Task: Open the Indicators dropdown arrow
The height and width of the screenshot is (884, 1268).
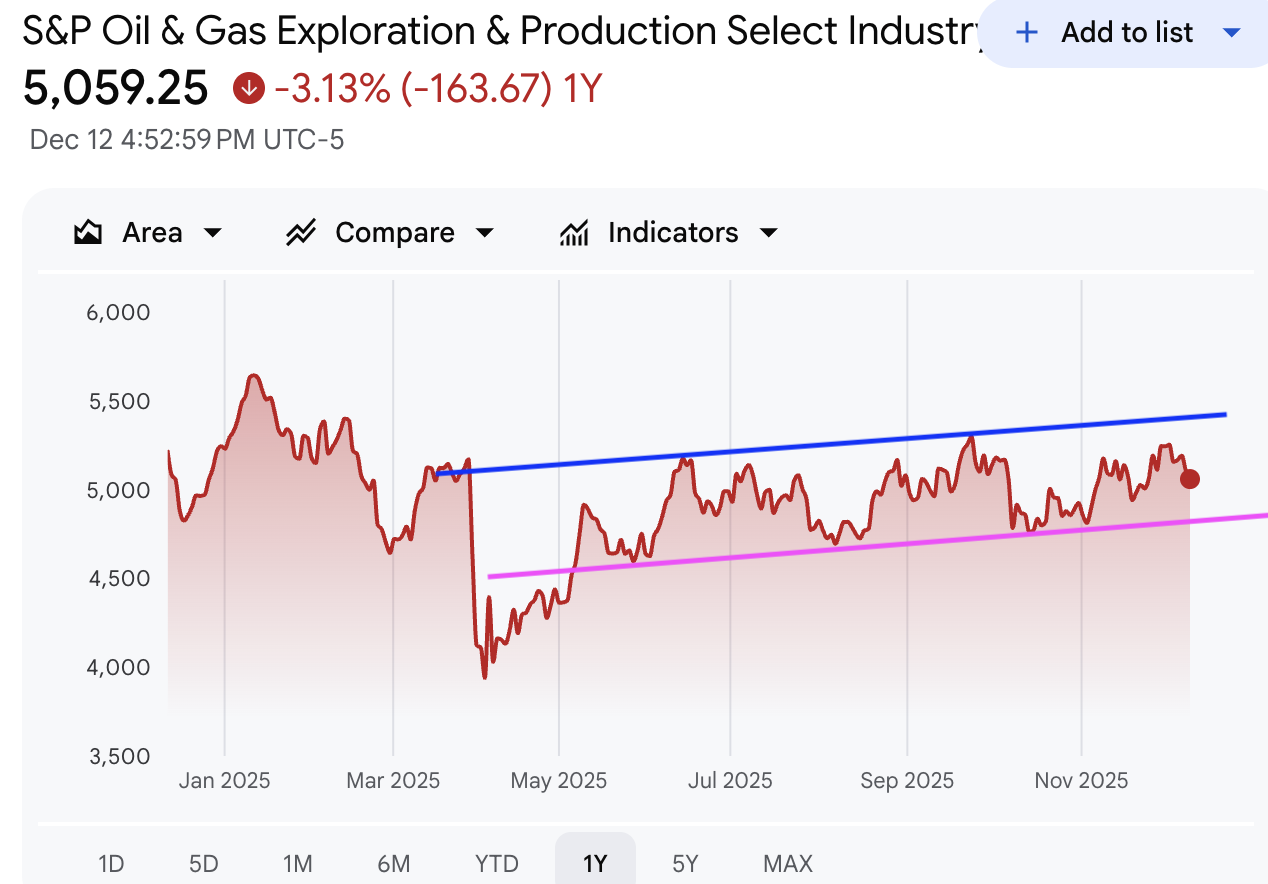Action: (767, 231)
